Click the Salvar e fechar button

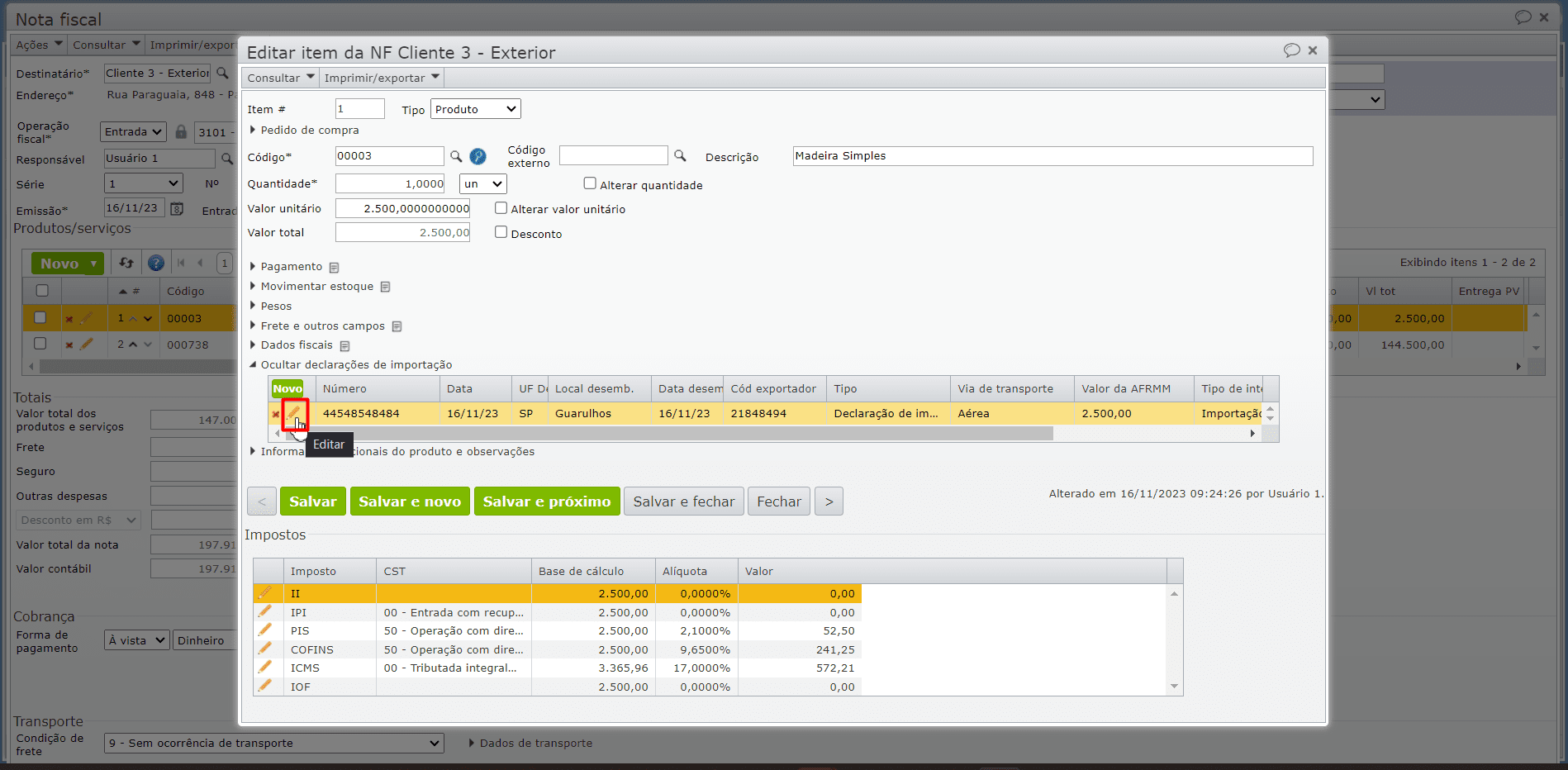click(x=683, y=501)
